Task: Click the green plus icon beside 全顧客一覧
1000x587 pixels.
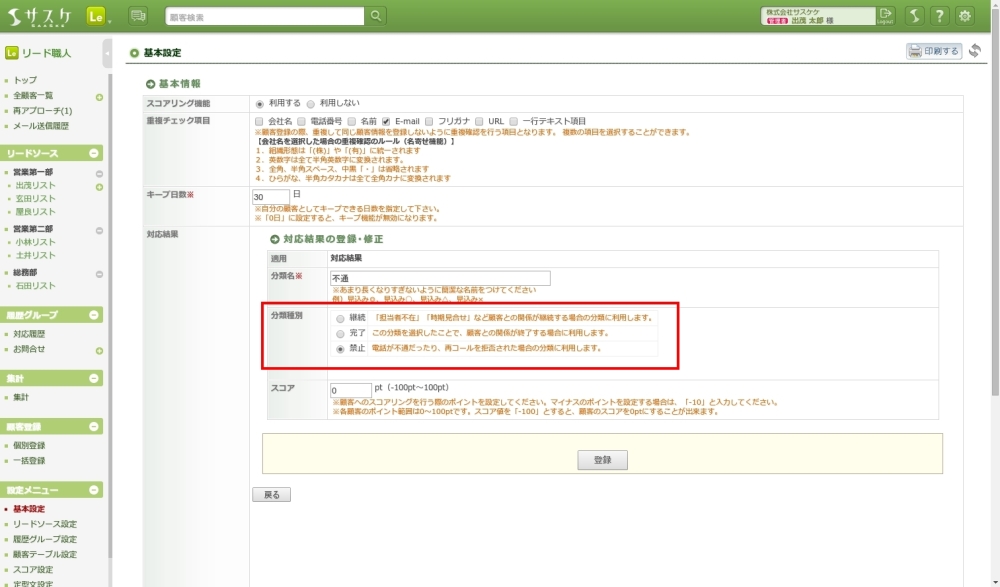Action: [x=99, y=97]
